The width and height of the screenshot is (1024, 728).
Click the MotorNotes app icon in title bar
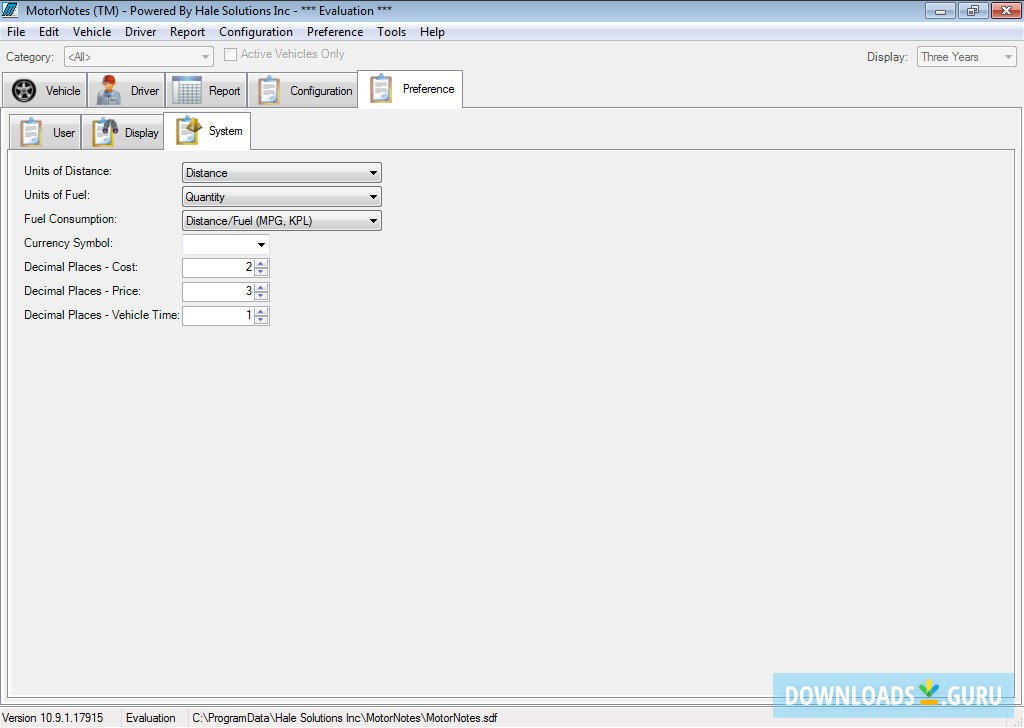[x=10, y=10]
